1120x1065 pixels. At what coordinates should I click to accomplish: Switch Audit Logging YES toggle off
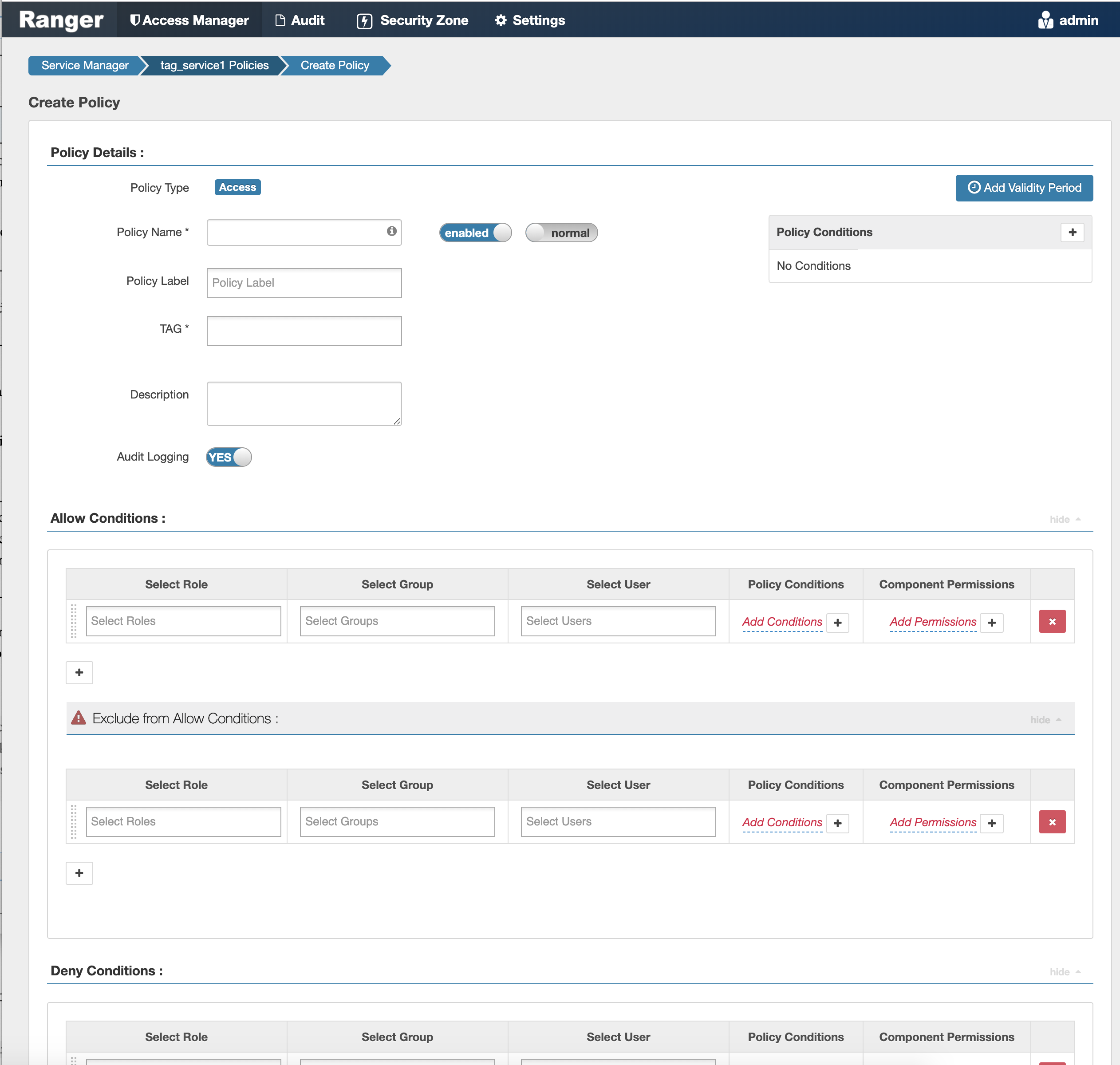pos(229,457)
